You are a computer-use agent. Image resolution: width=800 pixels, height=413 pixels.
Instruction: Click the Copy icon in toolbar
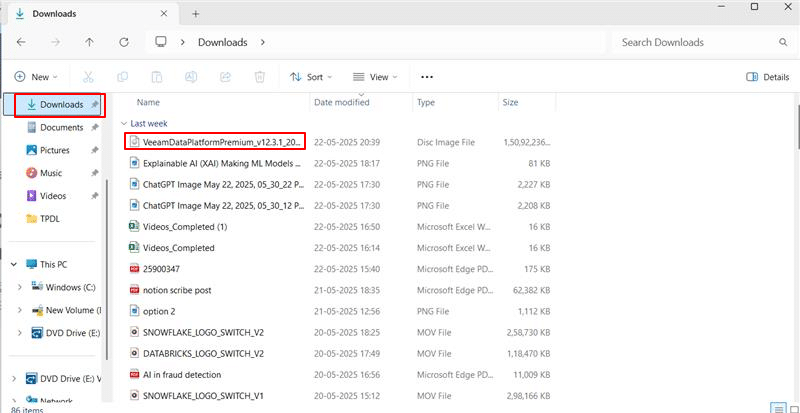coord(122,77)
